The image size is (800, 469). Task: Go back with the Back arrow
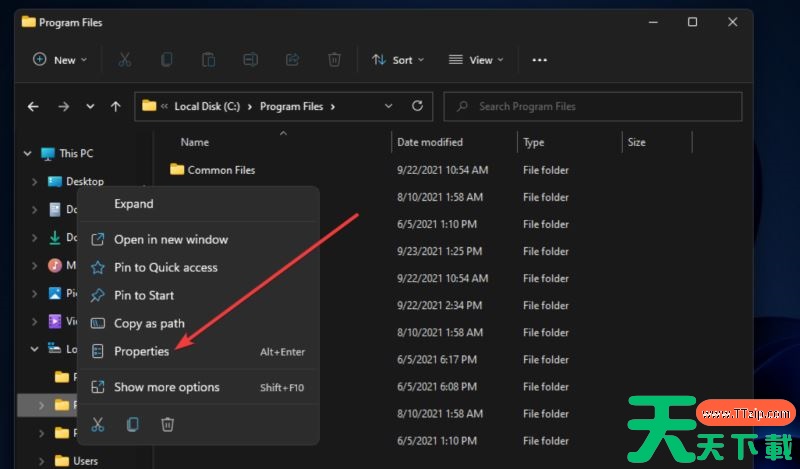[x=33, y=107]
